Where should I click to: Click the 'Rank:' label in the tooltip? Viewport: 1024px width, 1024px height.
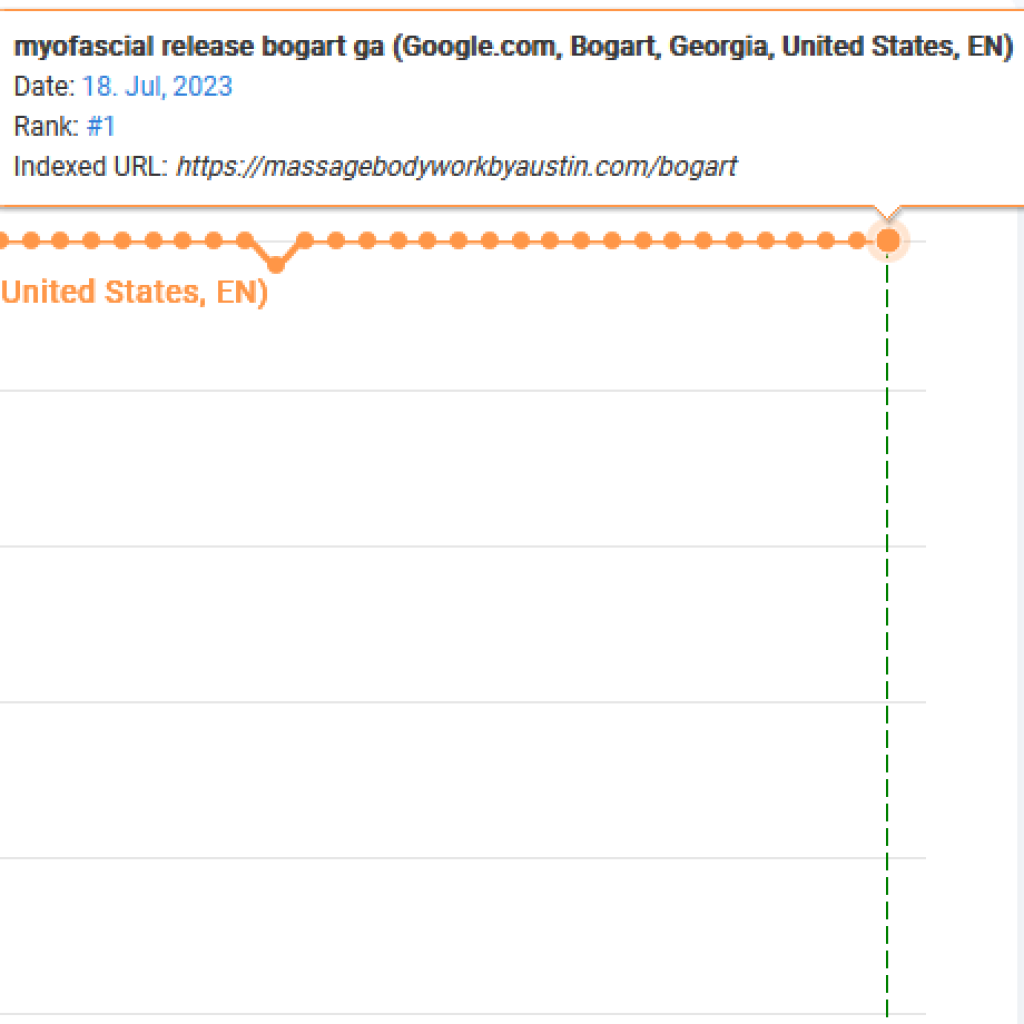point(46,126)
